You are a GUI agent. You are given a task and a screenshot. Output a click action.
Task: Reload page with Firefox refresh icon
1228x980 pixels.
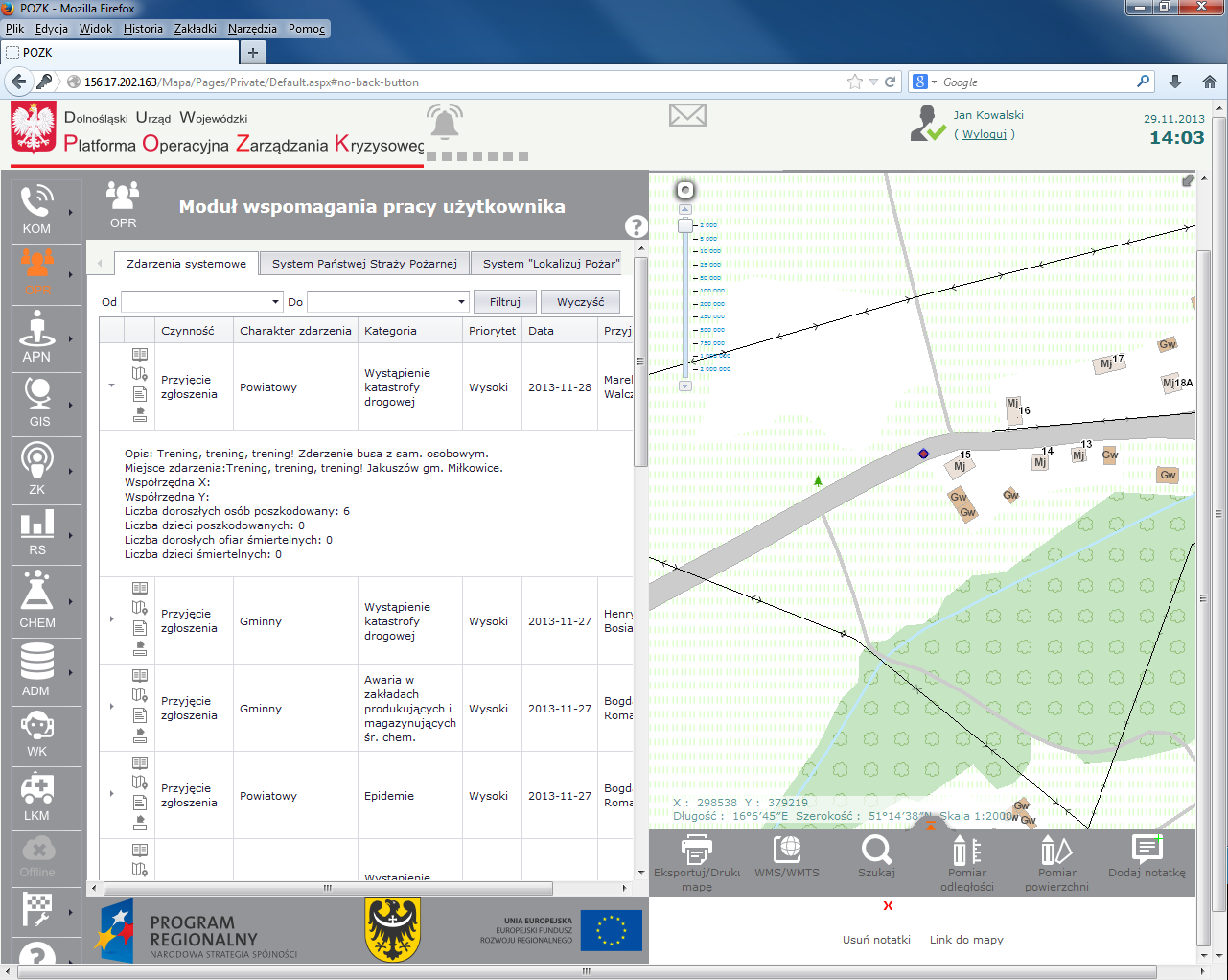tap(890, 82)
